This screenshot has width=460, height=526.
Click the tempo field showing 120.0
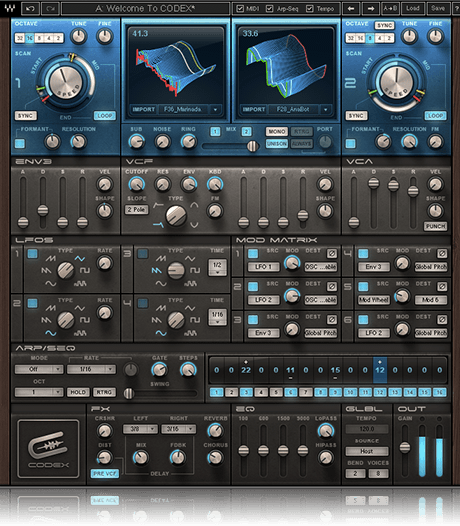(367, 429)
